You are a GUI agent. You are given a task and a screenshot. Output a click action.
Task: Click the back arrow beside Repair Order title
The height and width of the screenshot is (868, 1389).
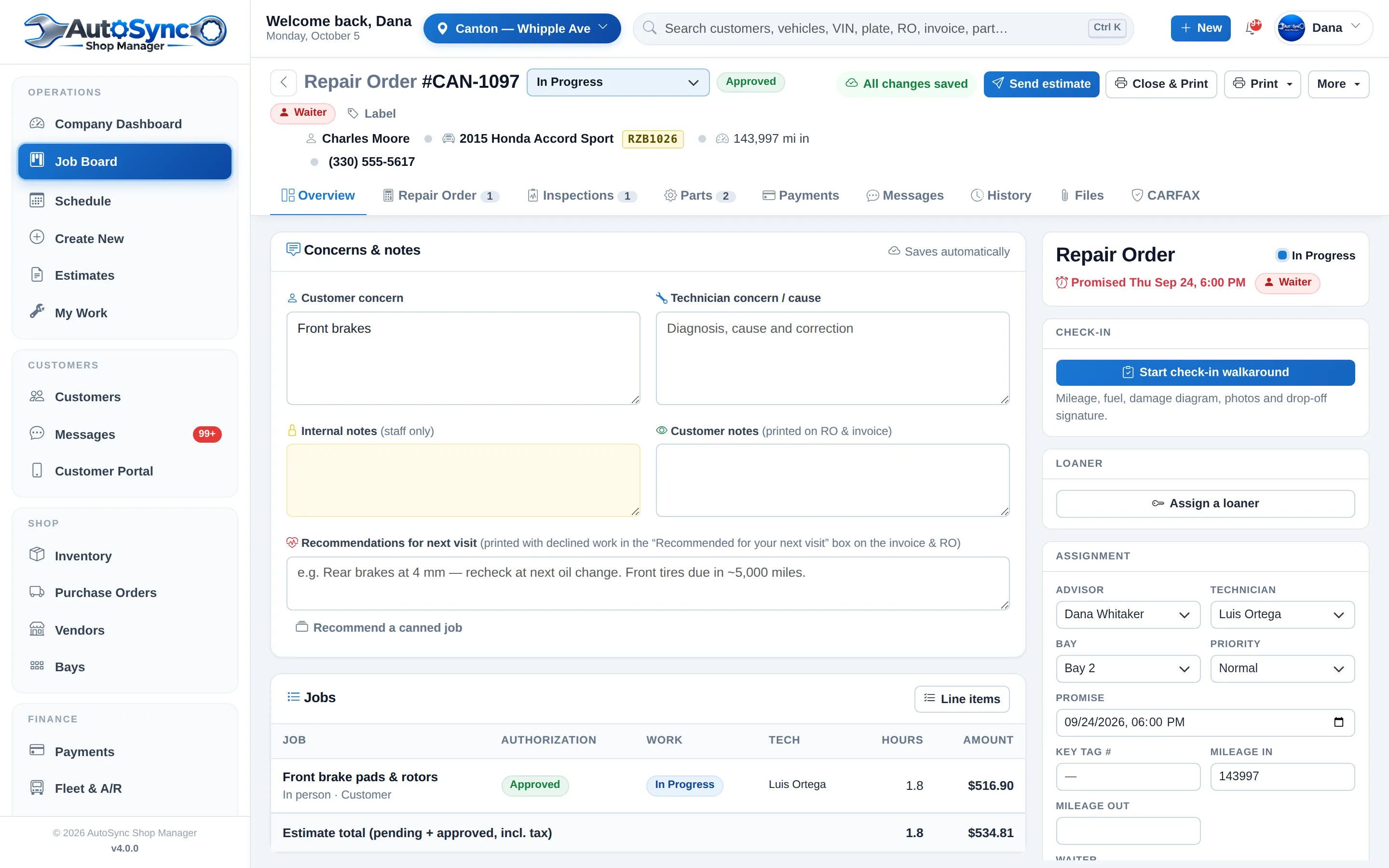pos(284,82)
